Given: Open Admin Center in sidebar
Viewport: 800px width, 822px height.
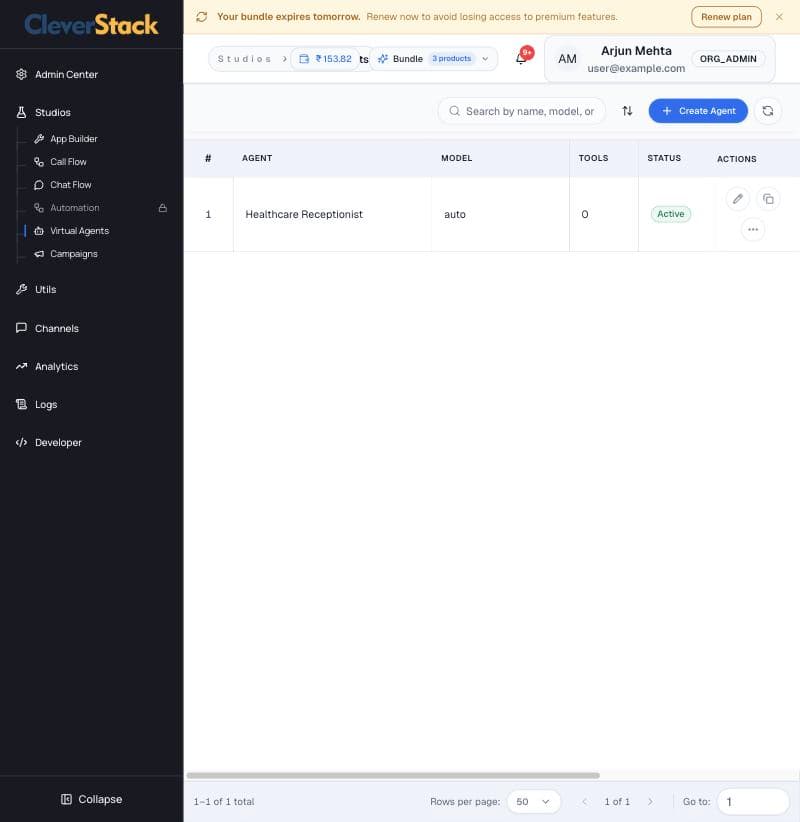Looking at the screenshot, I should 66,74.
